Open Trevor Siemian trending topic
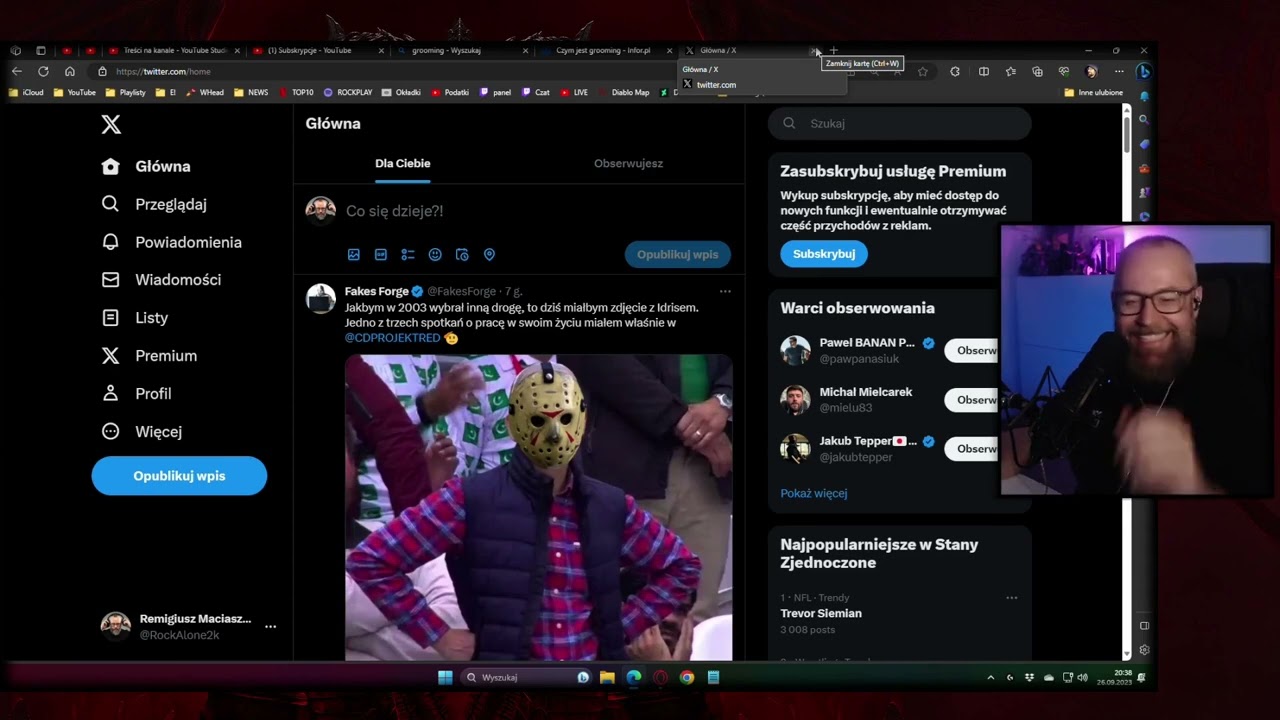 [821, 613]
